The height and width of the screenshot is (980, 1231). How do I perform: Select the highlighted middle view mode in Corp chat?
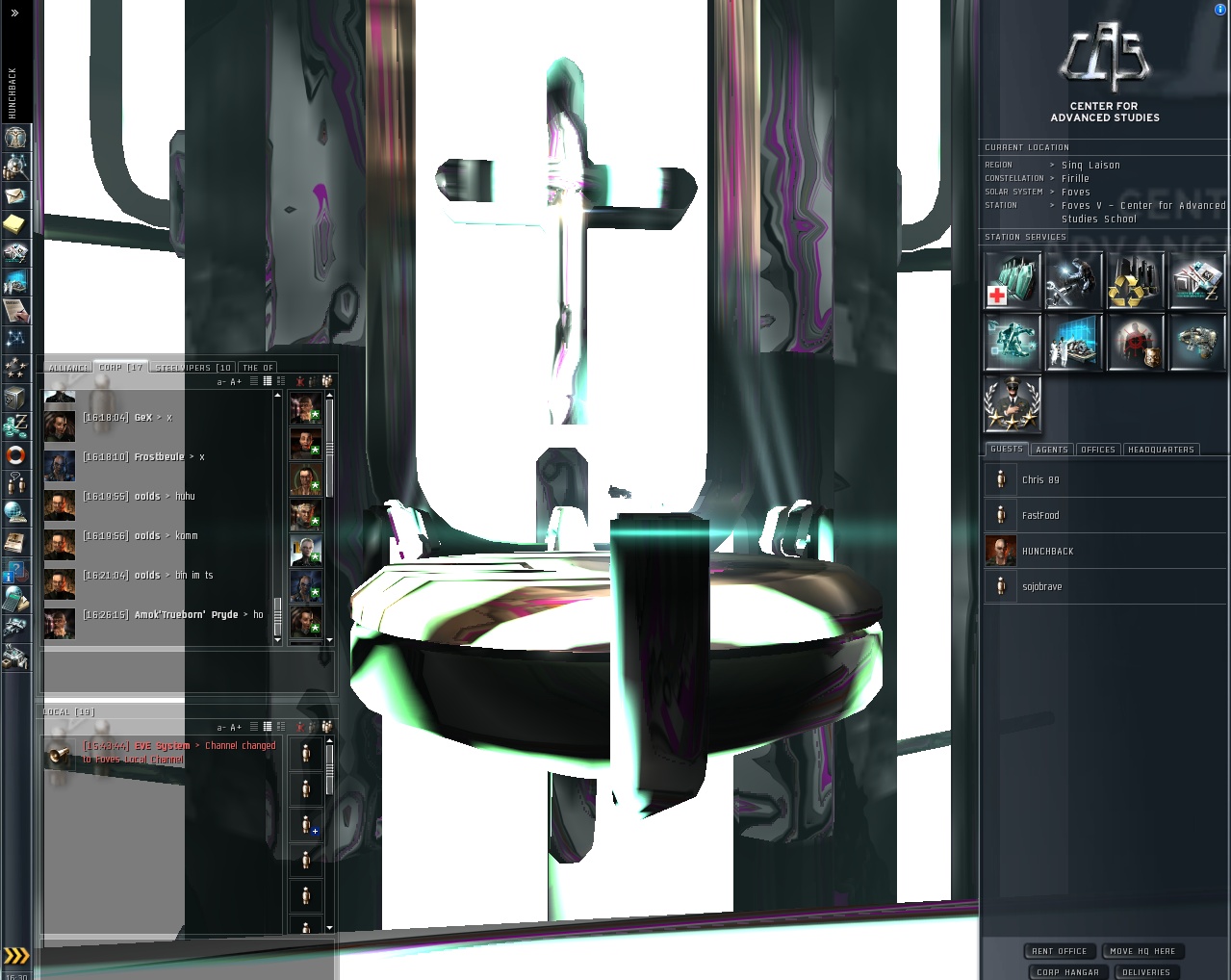tap(268, 381)
